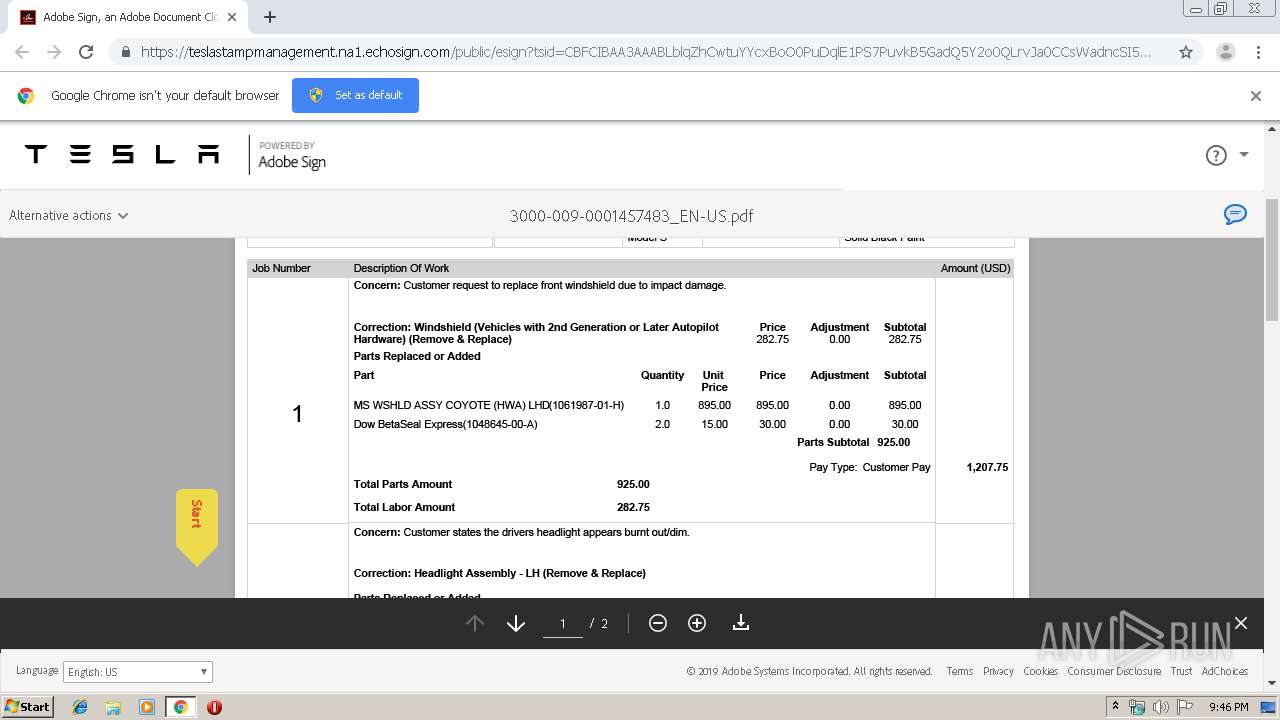The width and height of the screenshot is (1280, 720).
Task: Click the document file name title
Action: click(x=631, y=216)
